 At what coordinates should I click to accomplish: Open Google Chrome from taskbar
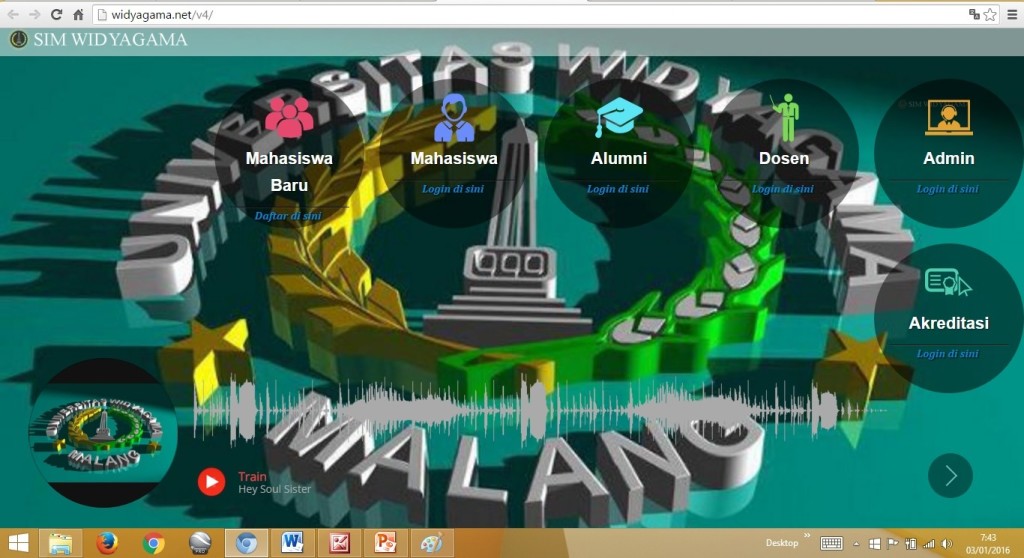[153, 543]
